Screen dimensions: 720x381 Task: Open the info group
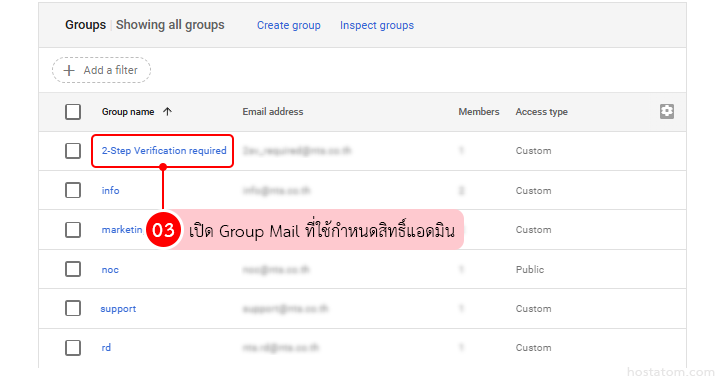point(110,190)
